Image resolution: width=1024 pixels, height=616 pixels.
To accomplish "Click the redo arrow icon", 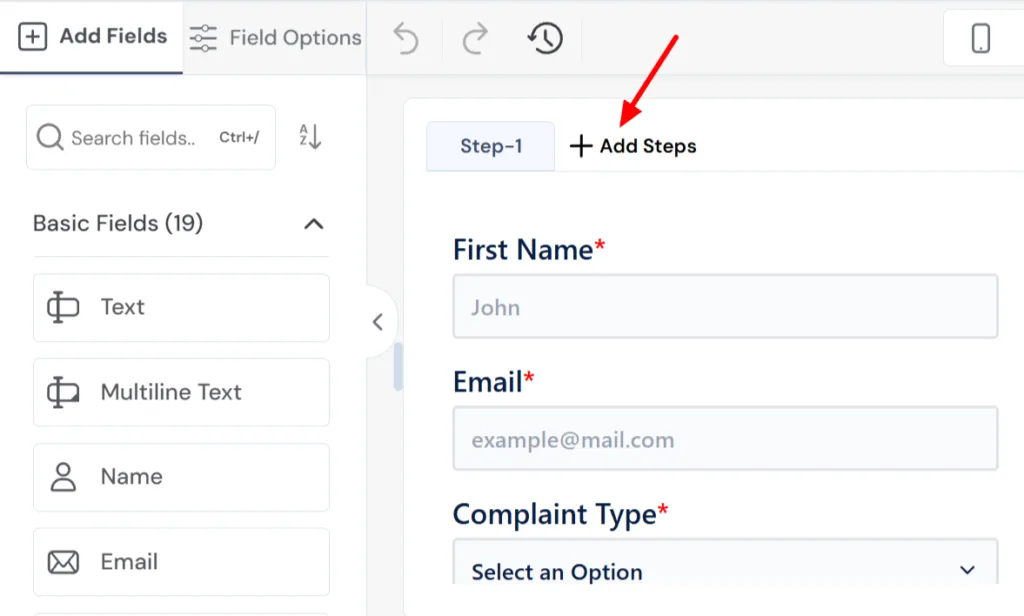I will 475,38.
